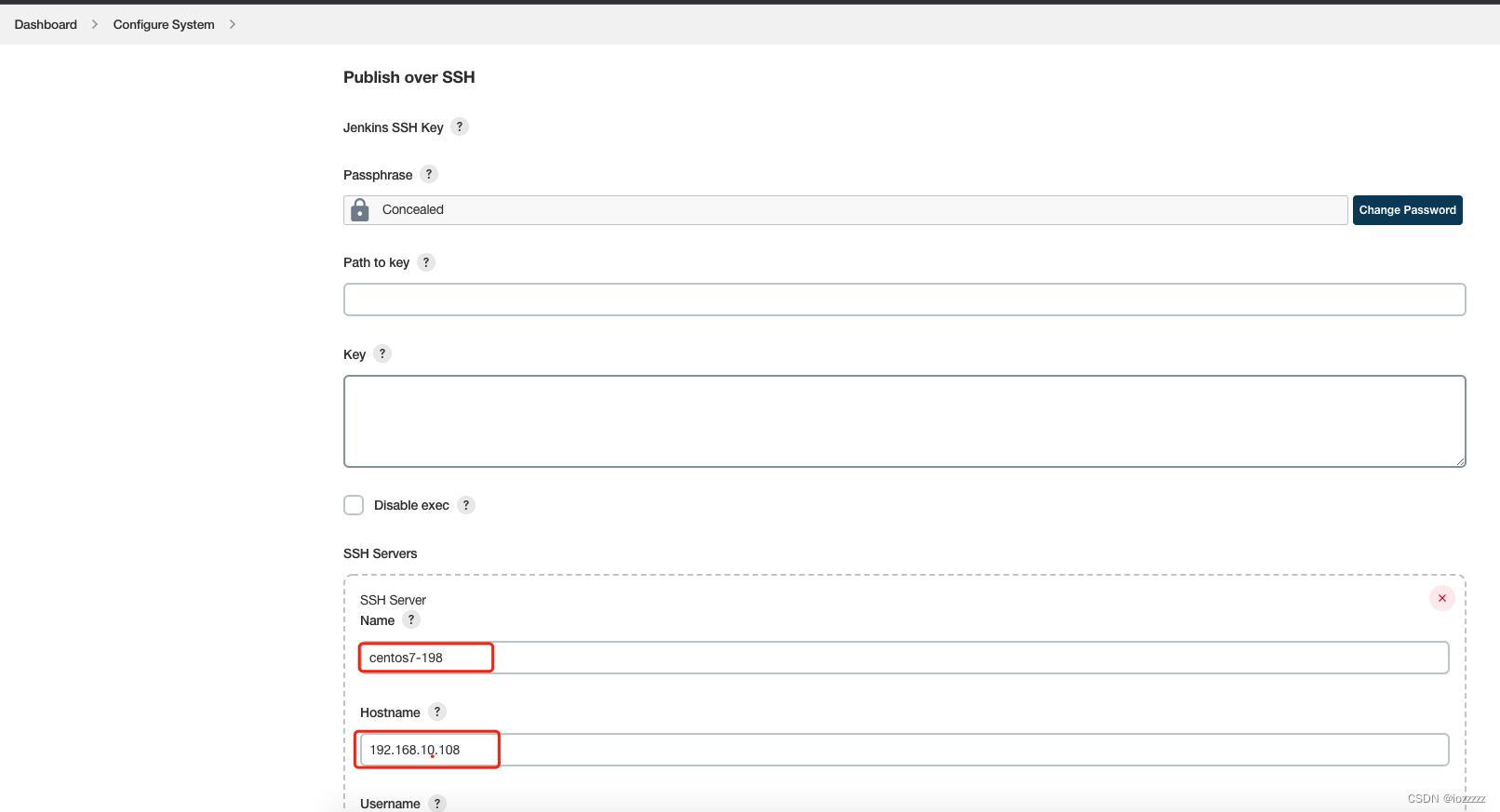The height and width of the screenshot is (812, 1500).
Task: Click the Jenkins SSH Key label
Action: (x=394, y=127)
